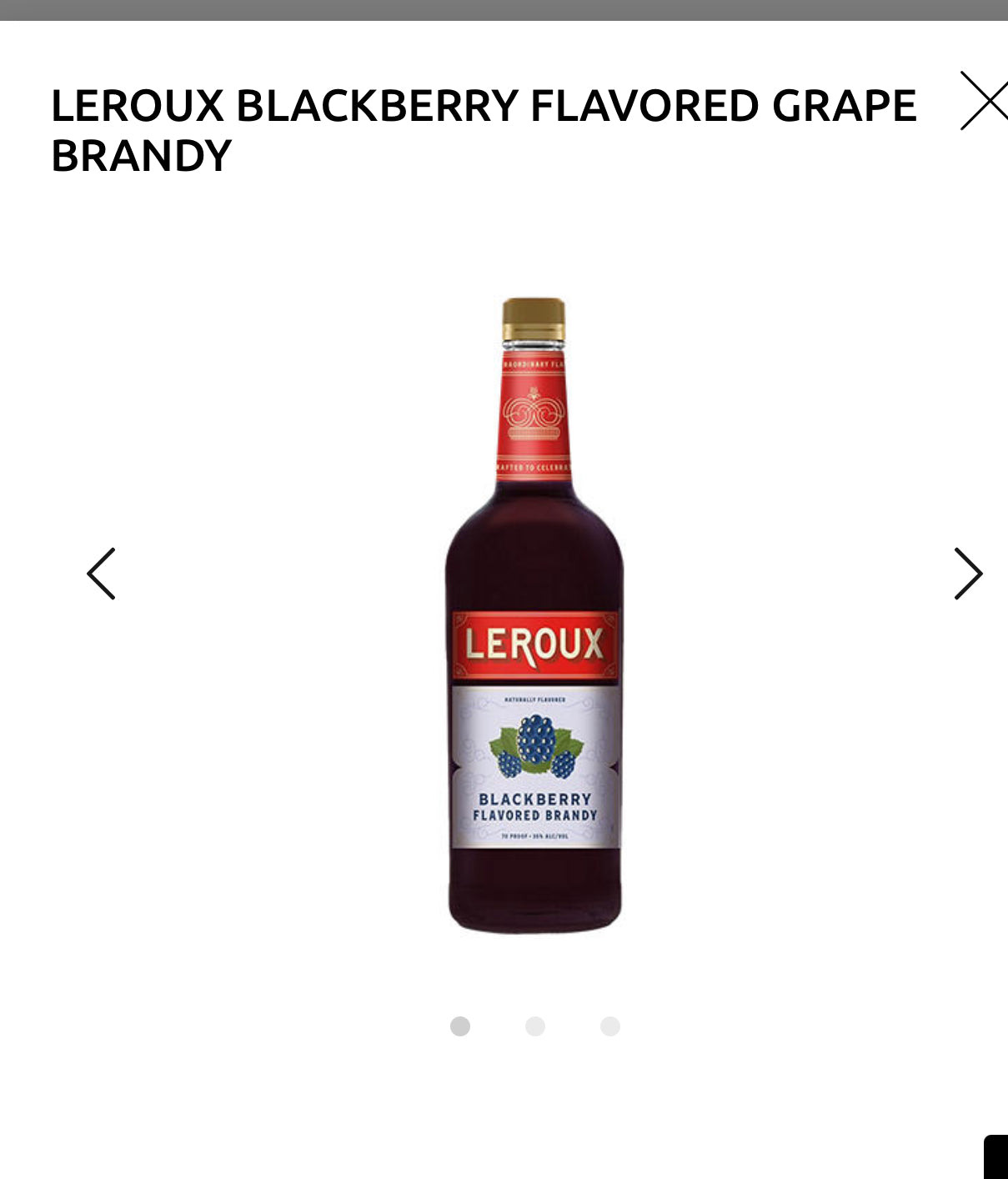Select the first carousel dot indicator

point(460,1026)
